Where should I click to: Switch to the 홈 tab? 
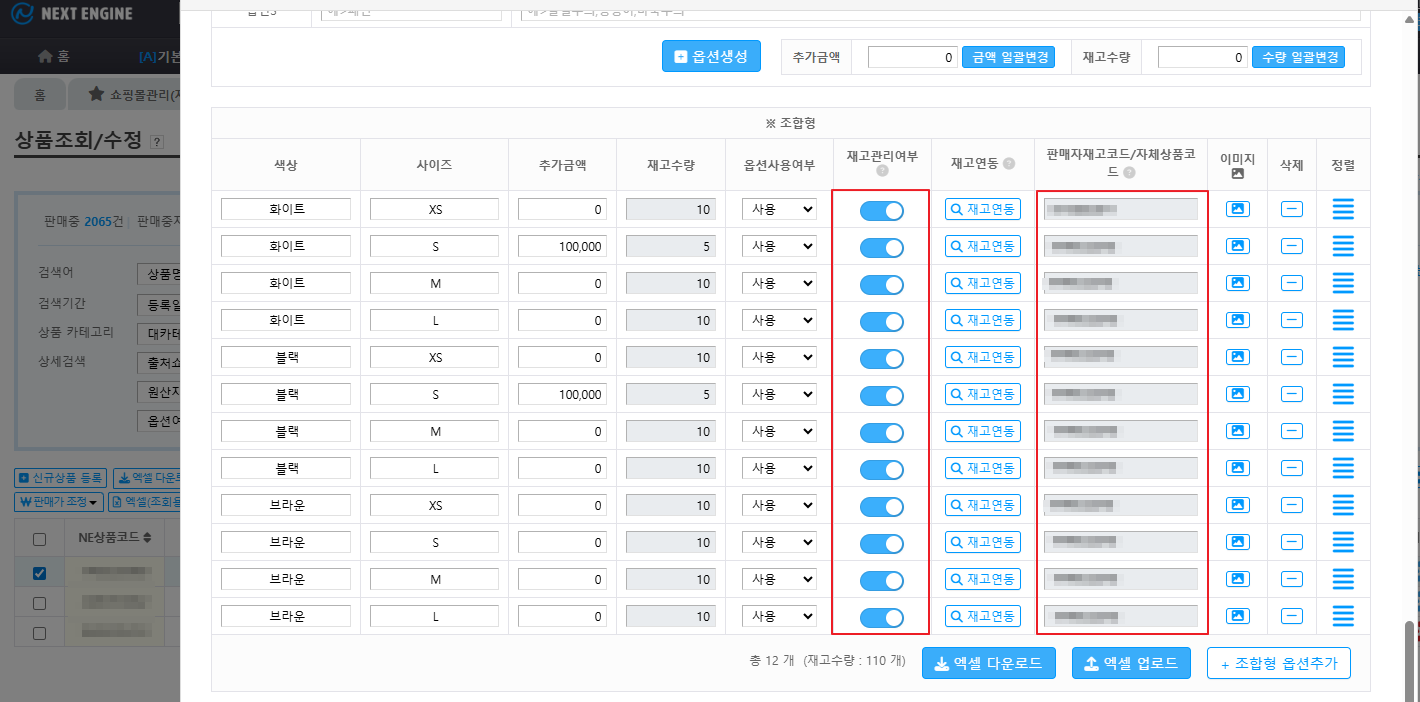pyautogui.click(x=40, y=95)
